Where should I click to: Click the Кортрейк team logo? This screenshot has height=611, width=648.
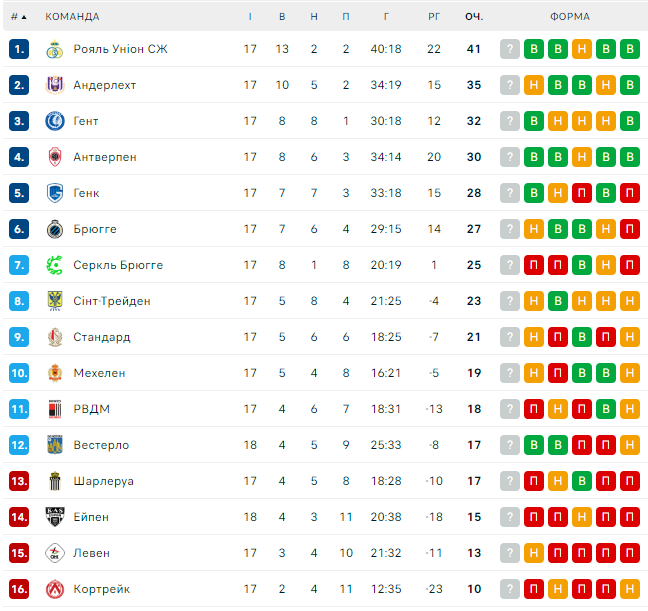(55, 589)
